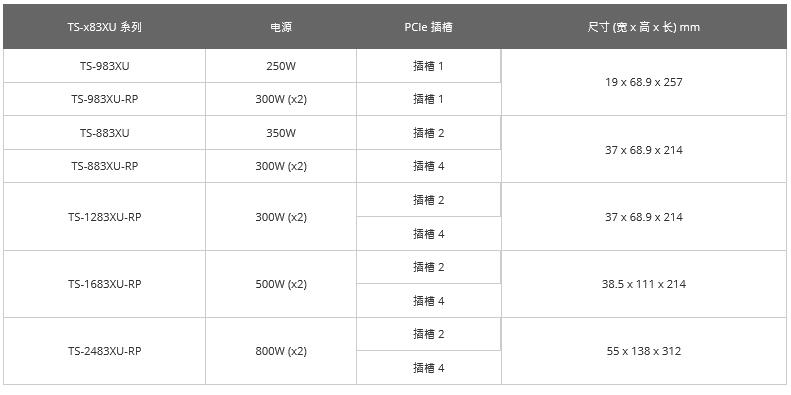Image resolution: width=791 pixels, height=395 pixels.
Task: Select the TS-1683XU-RP model cell
Action: 104,284
